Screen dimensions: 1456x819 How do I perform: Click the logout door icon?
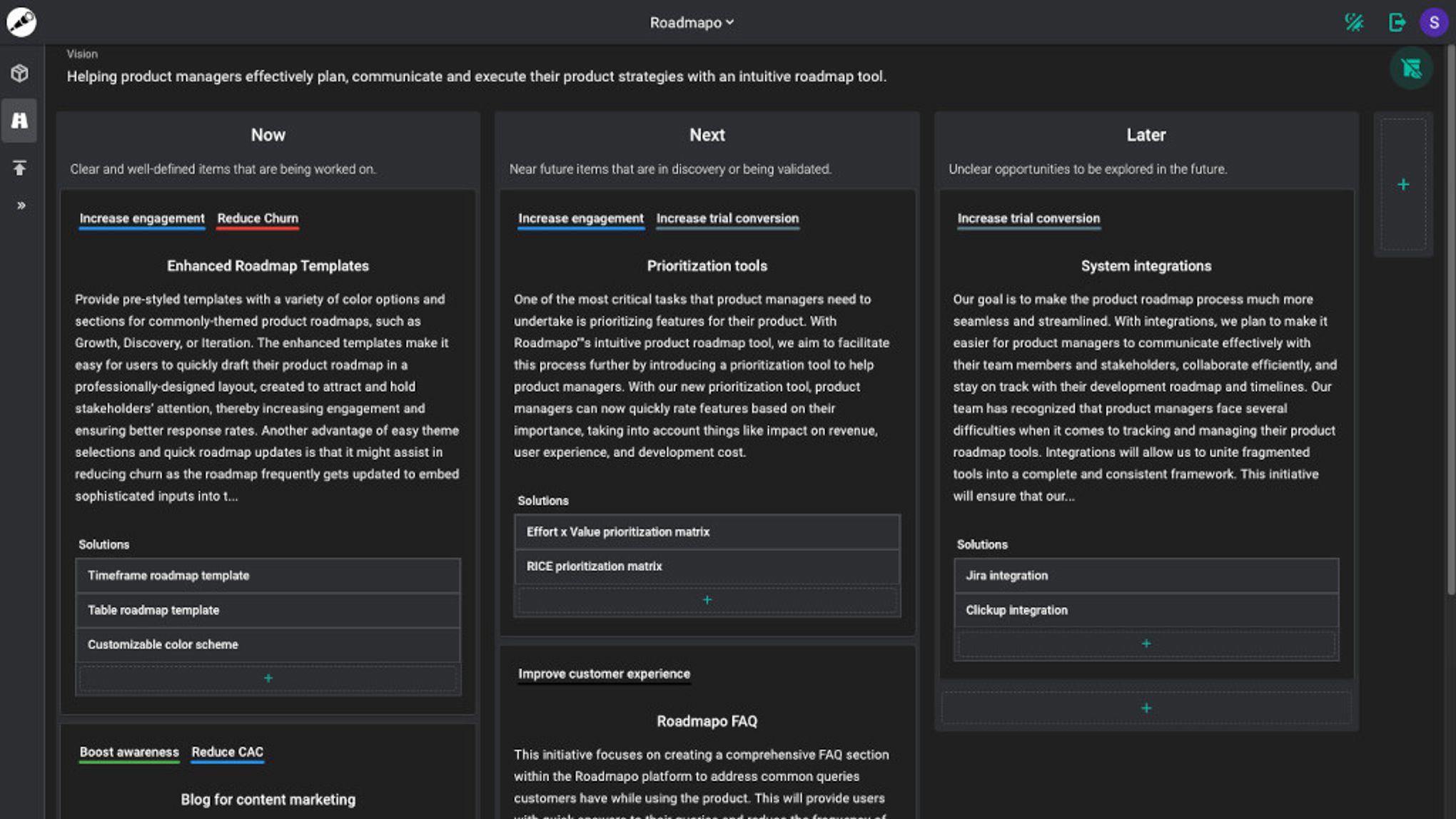(x=1397, y=22)
